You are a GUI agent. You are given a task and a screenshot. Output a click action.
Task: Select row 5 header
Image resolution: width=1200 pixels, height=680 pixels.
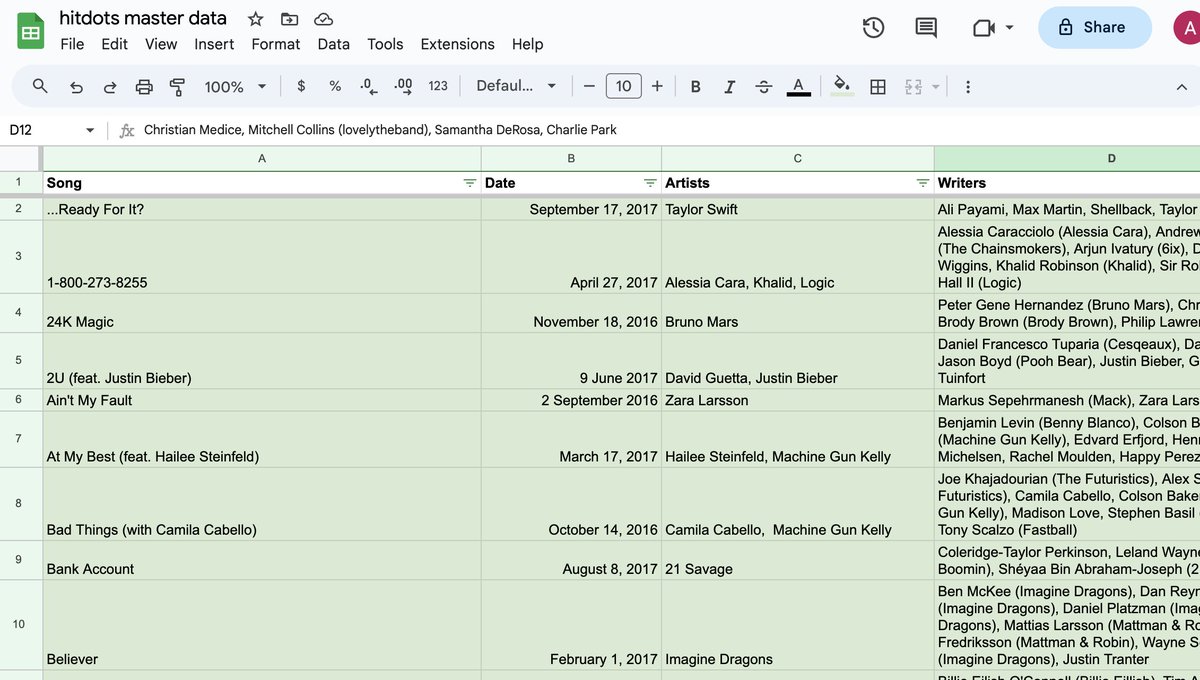tap(19, 360)
